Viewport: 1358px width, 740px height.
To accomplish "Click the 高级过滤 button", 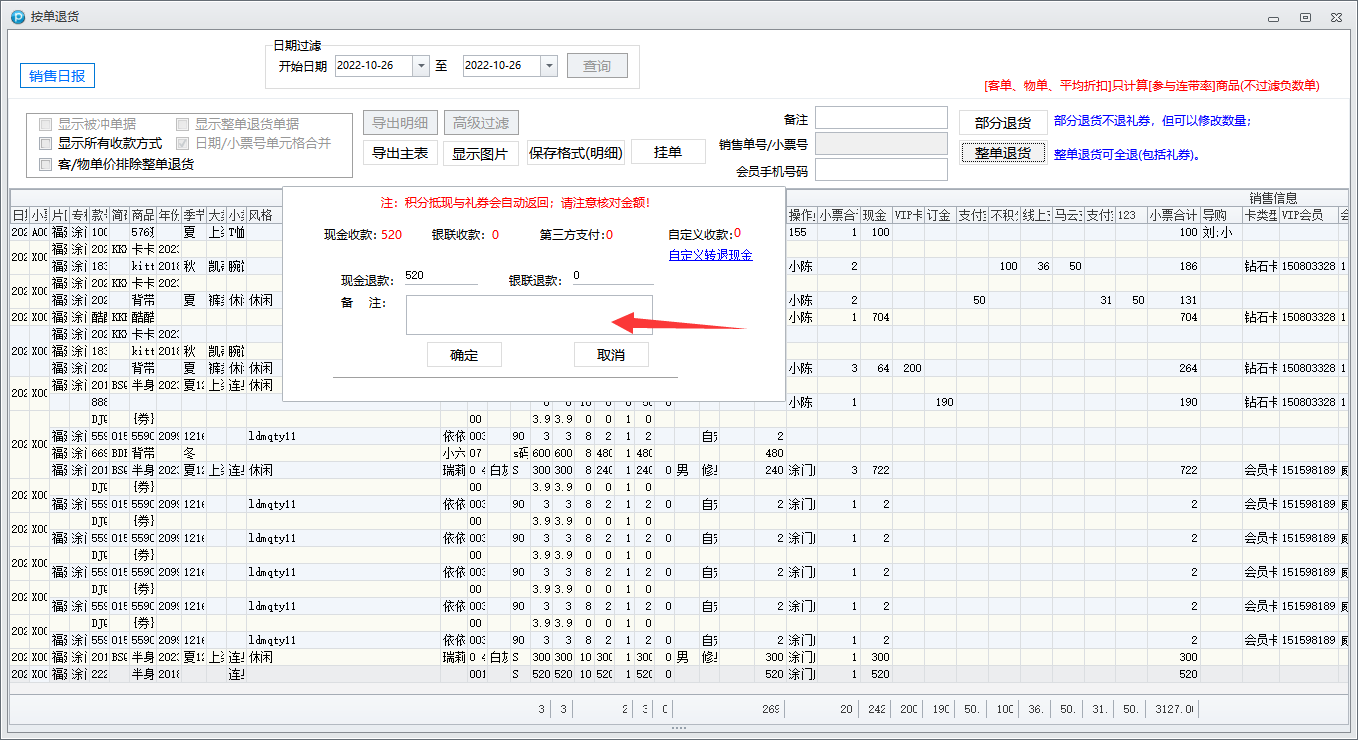I will (481, 123).
